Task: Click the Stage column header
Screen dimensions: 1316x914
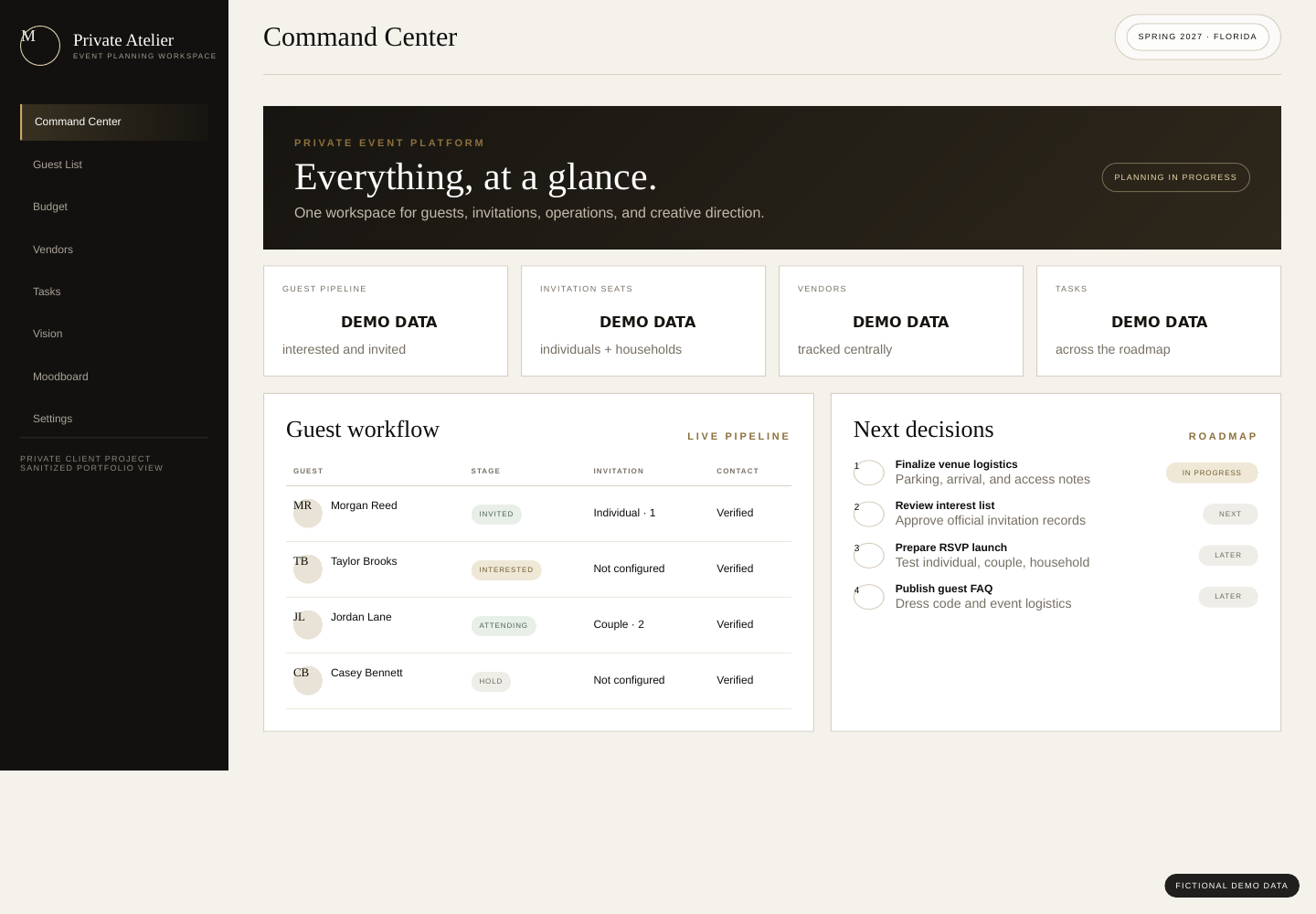Action: coord(485,471)
